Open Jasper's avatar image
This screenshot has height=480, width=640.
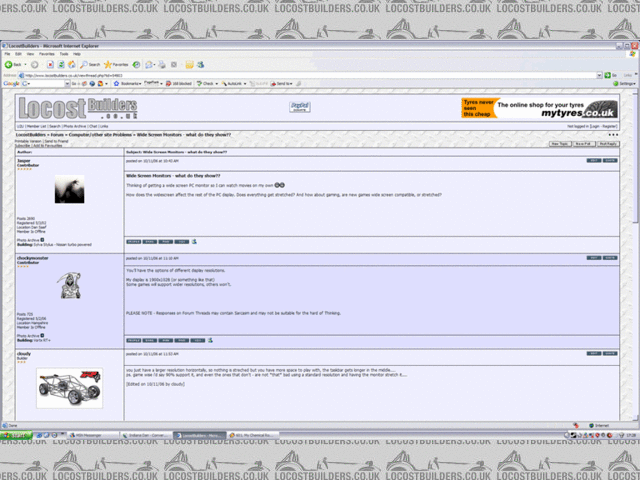[x=69, y=189]
